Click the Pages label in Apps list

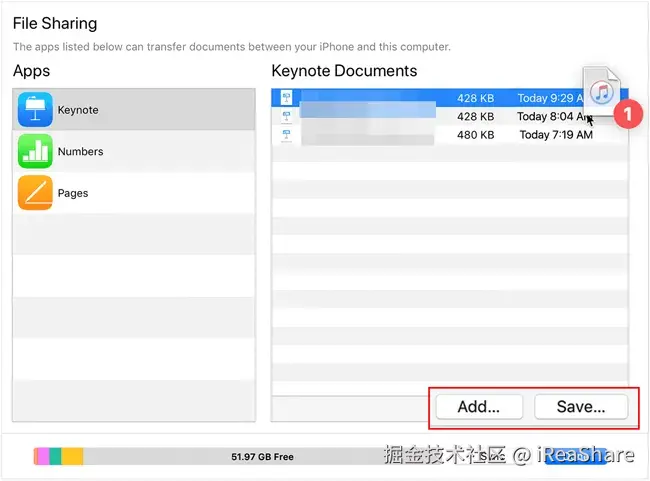(x=73, y=193)
